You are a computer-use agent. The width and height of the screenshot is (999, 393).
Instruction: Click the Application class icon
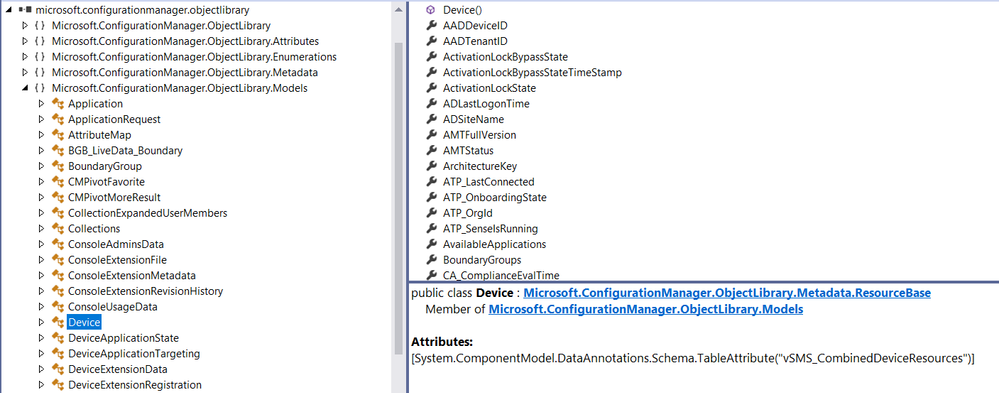point(58,104)
